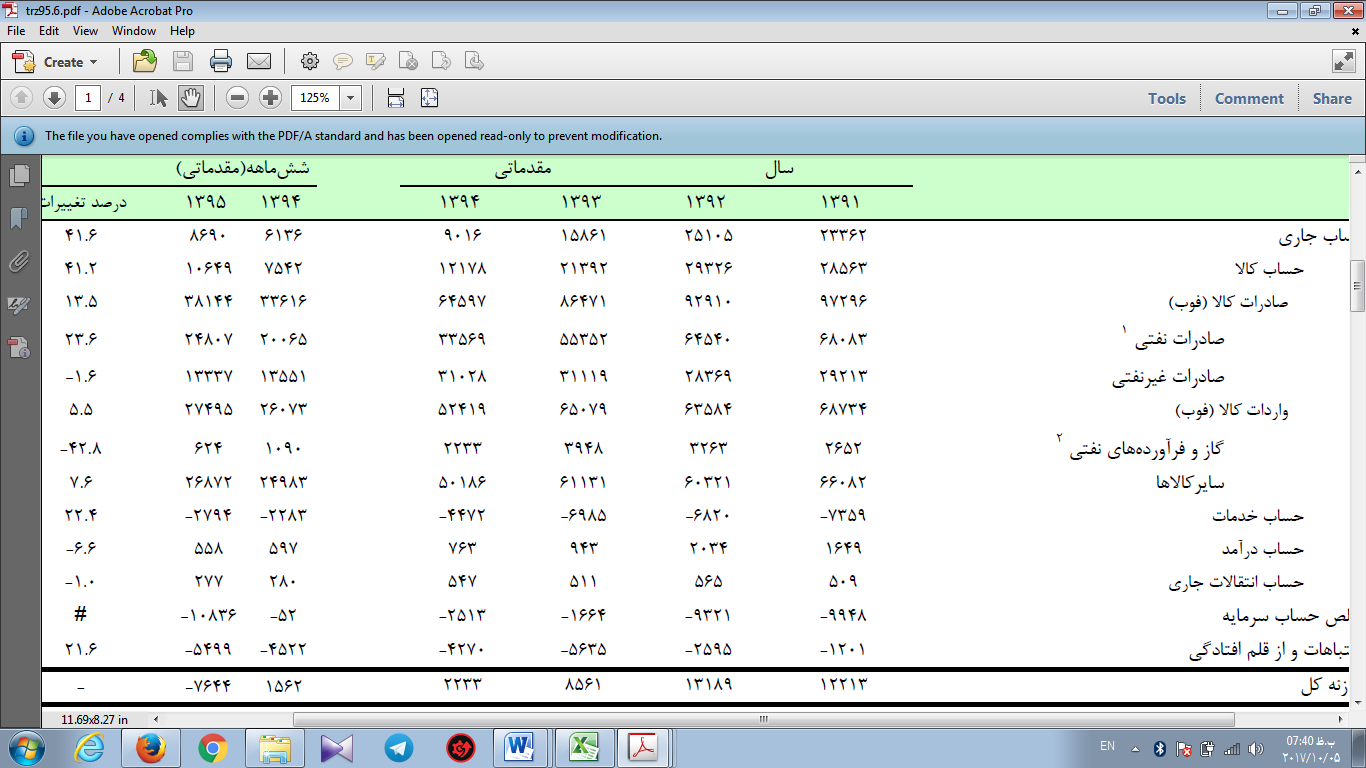Open the zoom level dropdown arrow
This screenshot has height=768, width=1366.
click(x=351, y=97)
